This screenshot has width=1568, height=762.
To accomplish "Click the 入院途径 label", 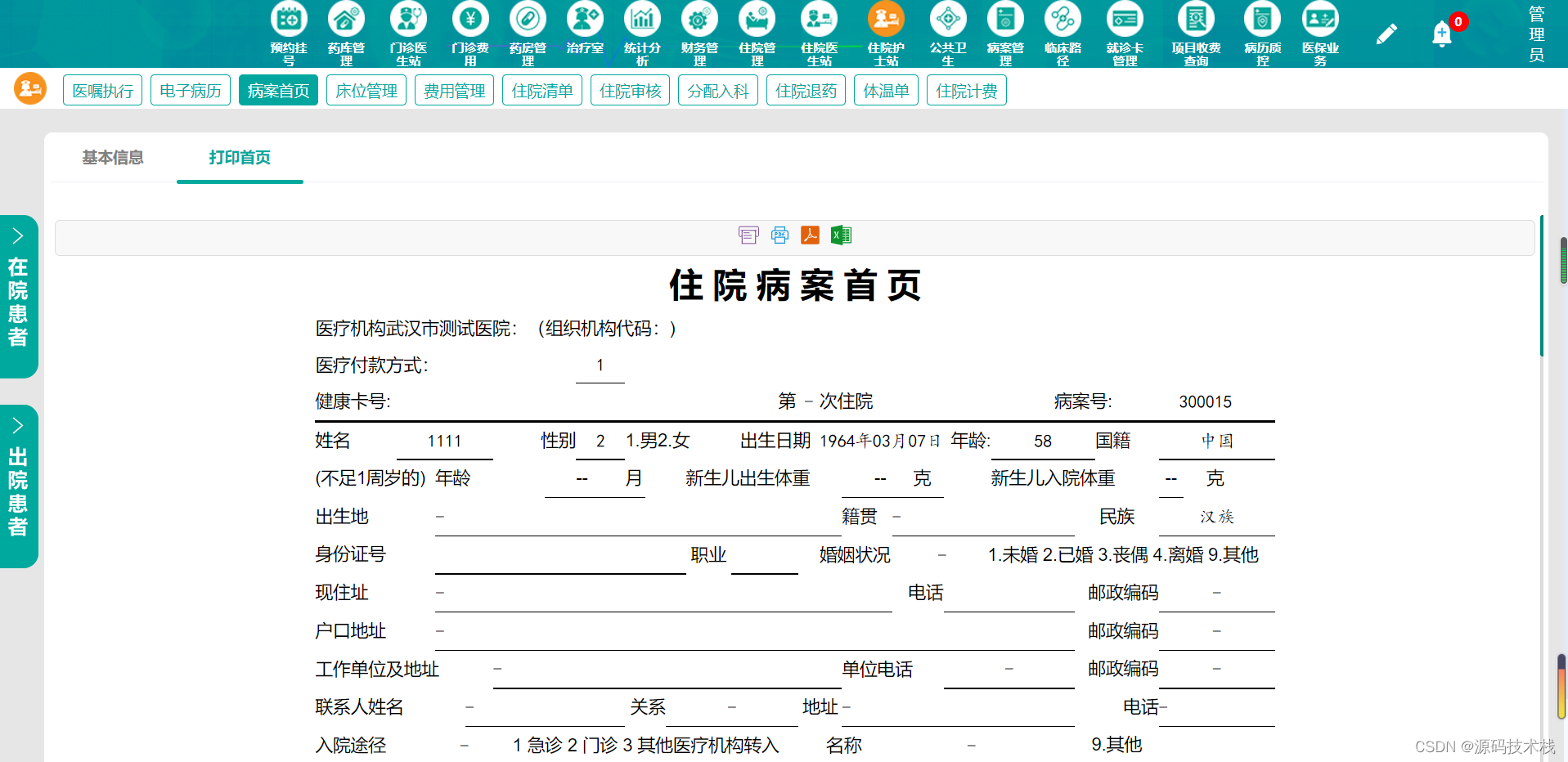I will click(x=351, y=745).
